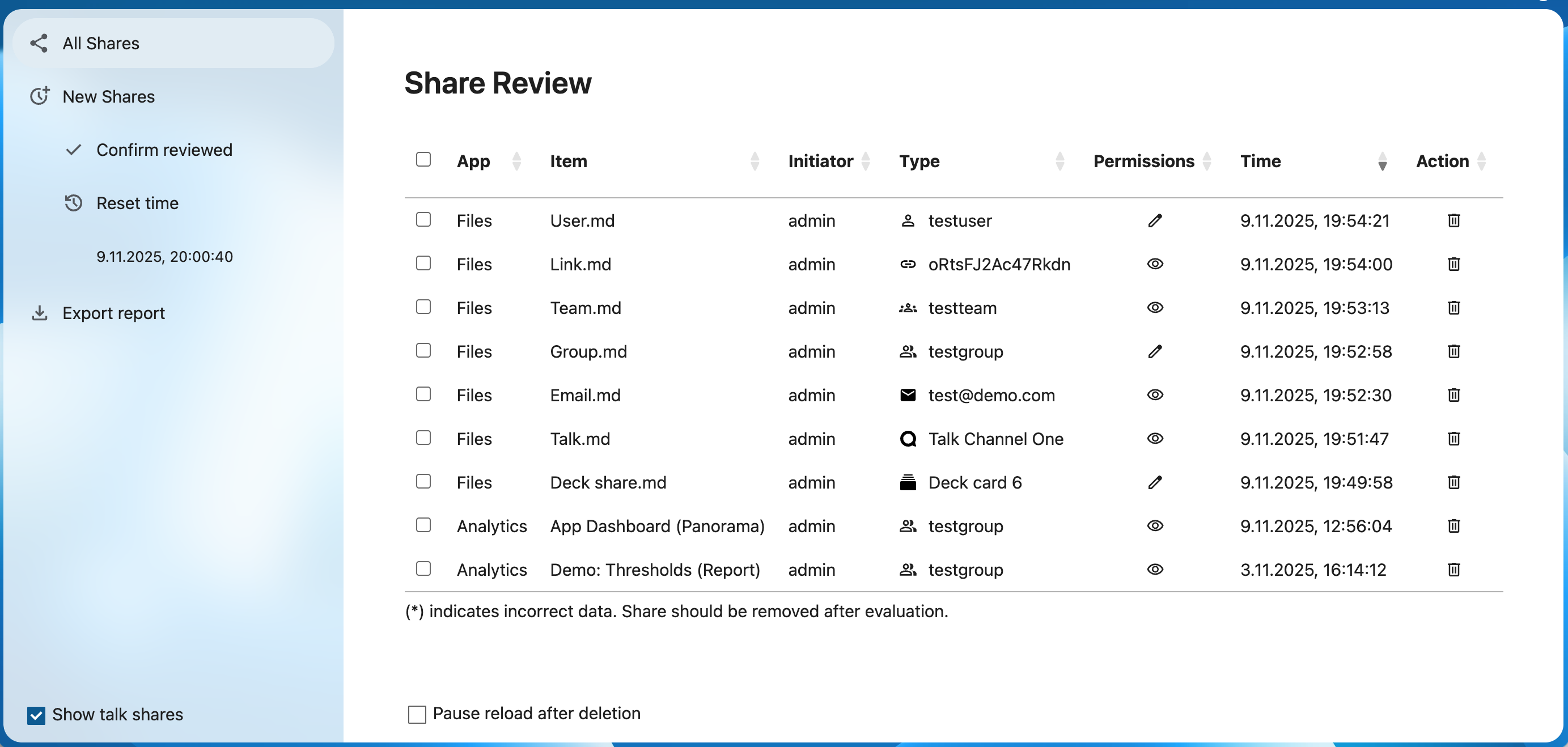Screen dimensions: 1568x747
Task: Click eye permission icon for Email.md row
Action: (1154, 395)
